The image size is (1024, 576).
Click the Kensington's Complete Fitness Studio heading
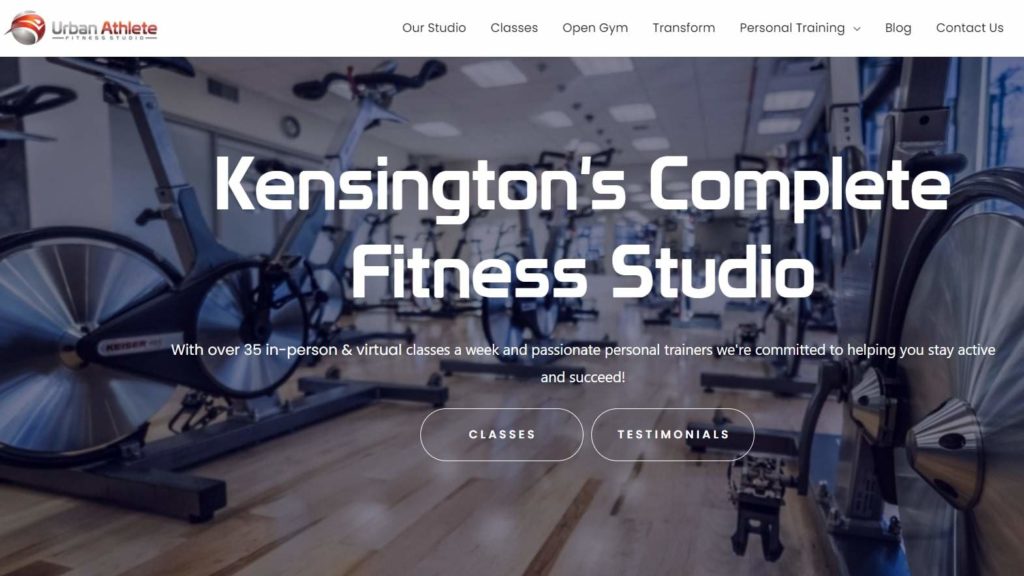point(582,229)
